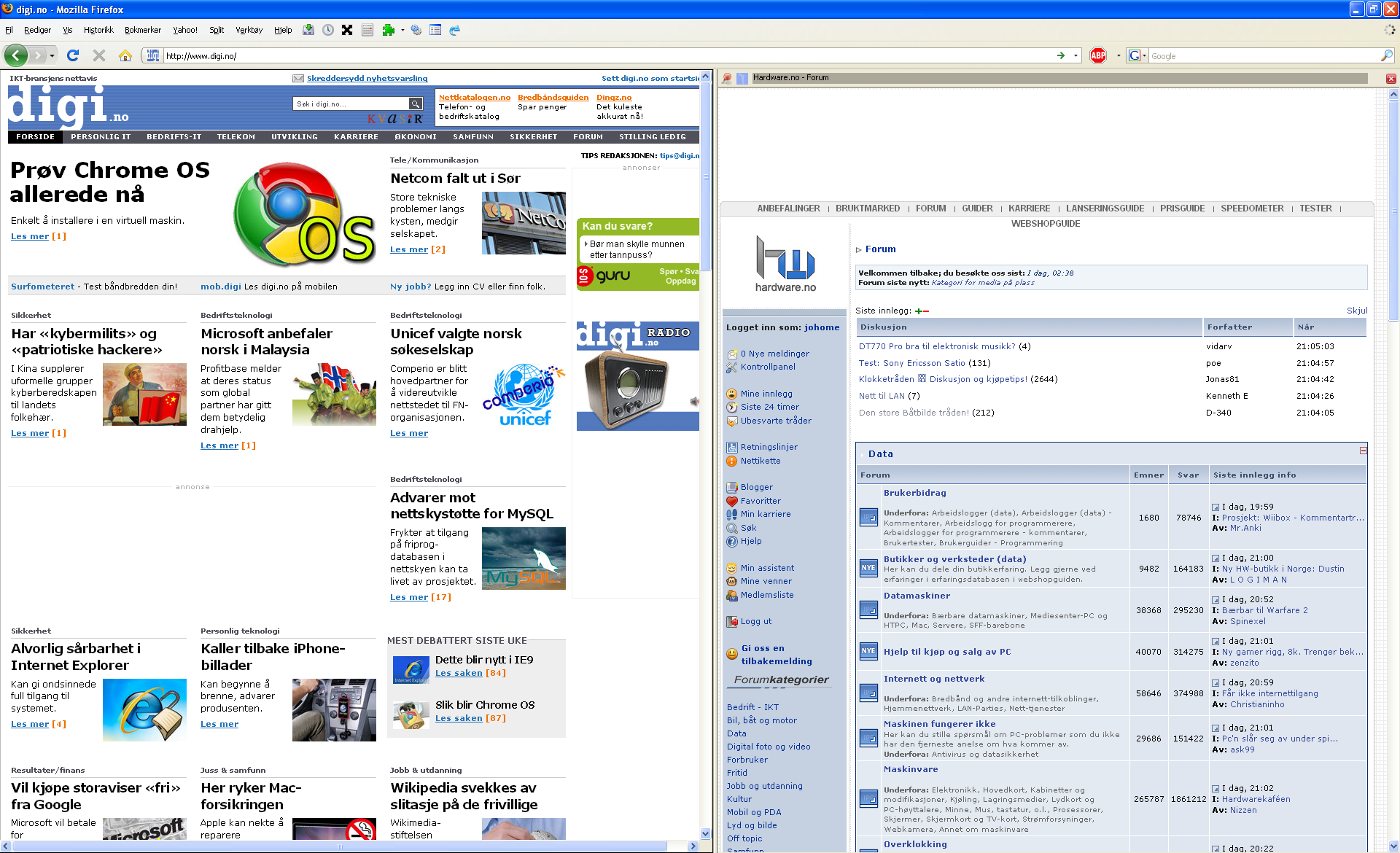The image size is (1400, 853).
Task: Select the TELEKOM tab on digi.no
Action: [236, 136]
